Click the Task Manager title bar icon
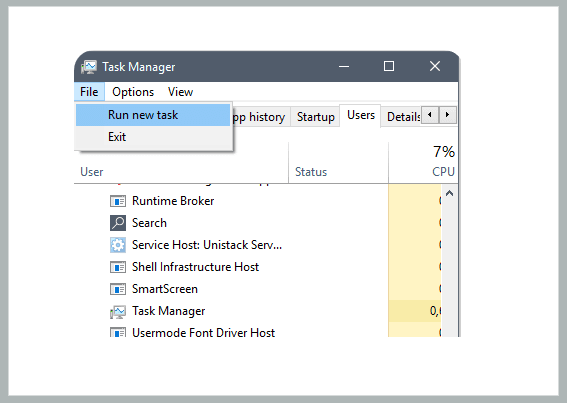This screenshot has width=567, height=403. pos(89,67)
